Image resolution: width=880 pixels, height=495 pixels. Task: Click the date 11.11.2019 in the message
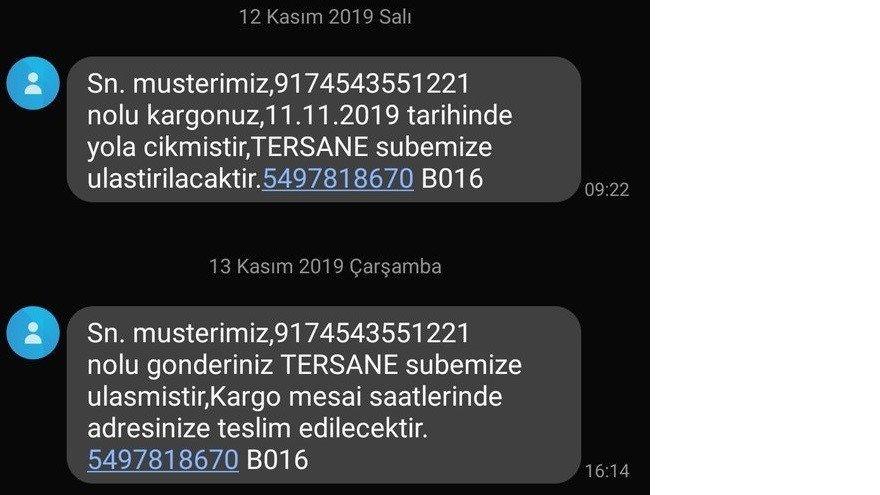click(x=332, y=116)
